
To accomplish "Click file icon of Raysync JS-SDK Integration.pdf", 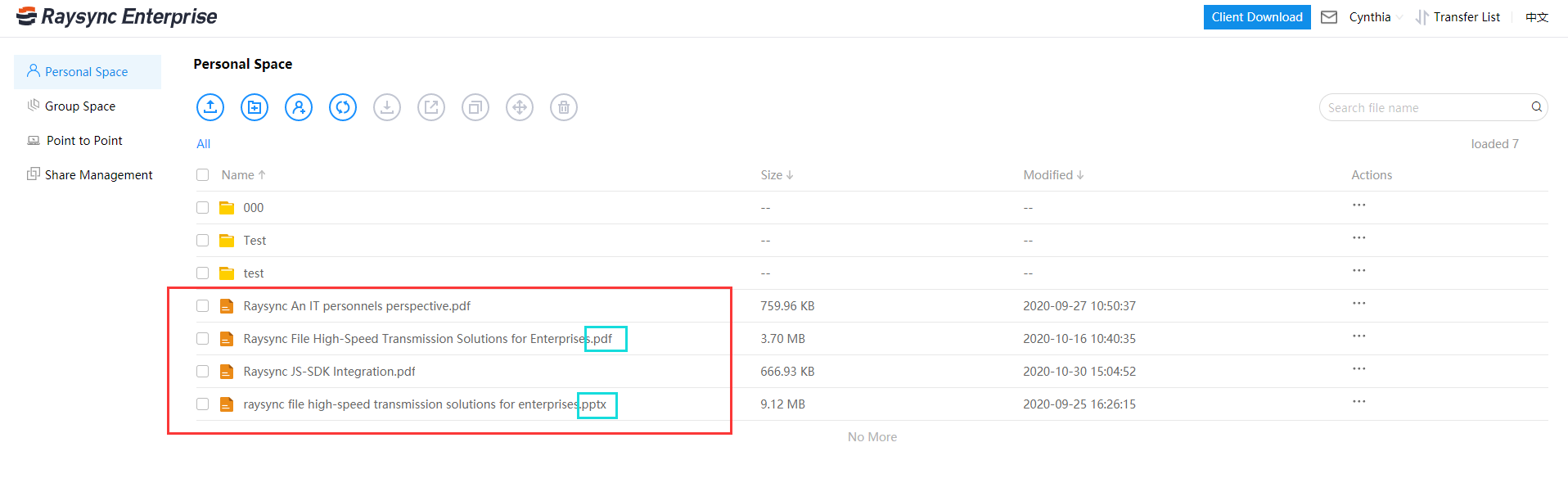I will [227, 372].
